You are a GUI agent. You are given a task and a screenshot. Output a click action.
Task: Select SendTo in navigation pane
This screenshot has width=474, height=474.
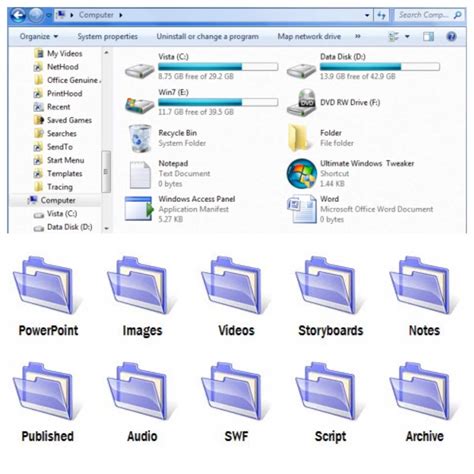[x=53, y=147]
